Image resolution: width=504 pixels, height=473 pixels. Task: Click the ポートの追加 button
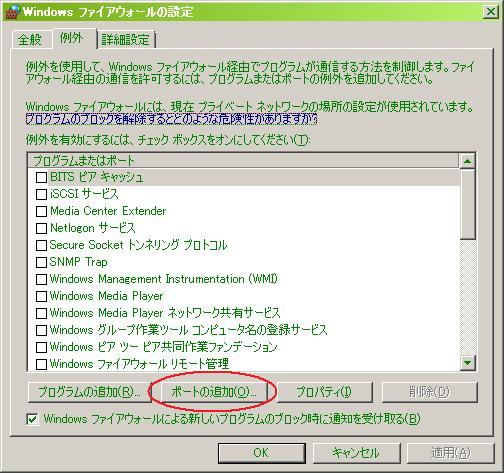pyautogui.click(x=214, y=392)
